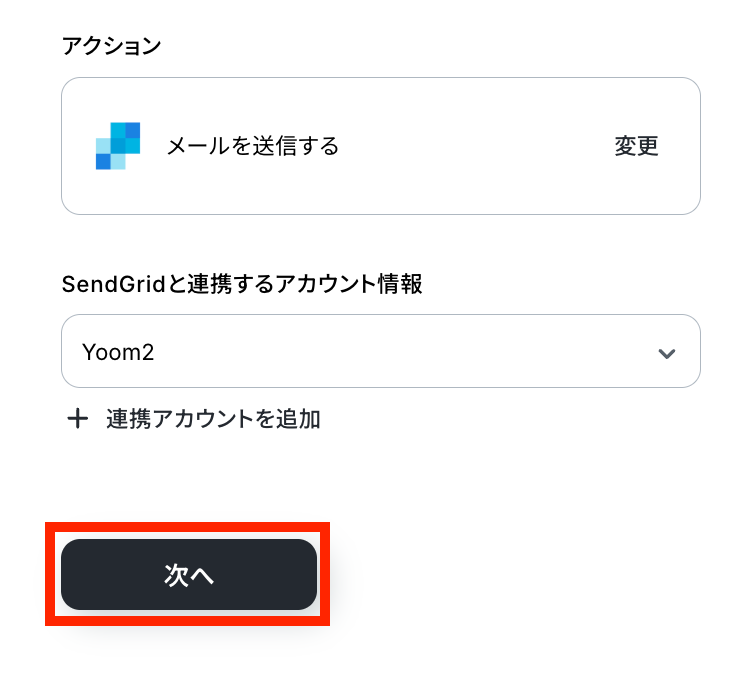This screenshot has height=688, width=750.
Task: Click the SendGridと連携するアカウント情報 label
Action: pyautogui.click(x=242, y=285)
